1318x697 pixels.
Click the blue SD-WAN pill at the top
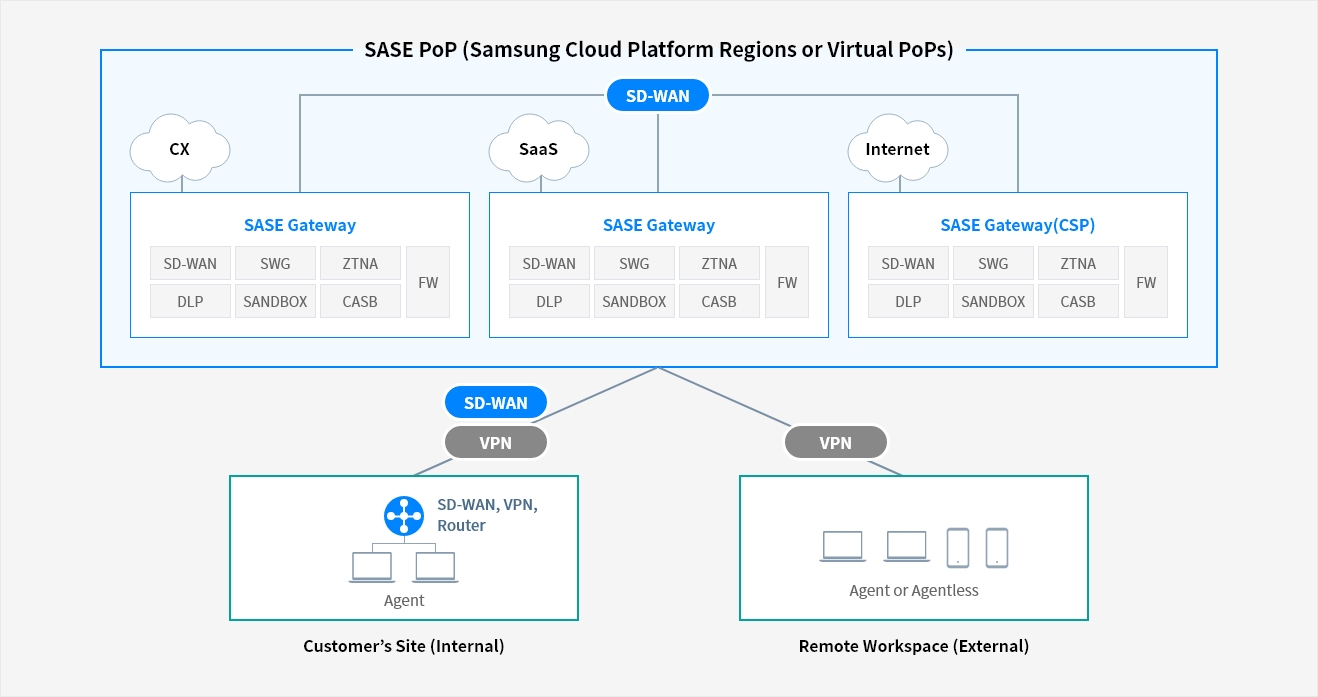(658, 96)
